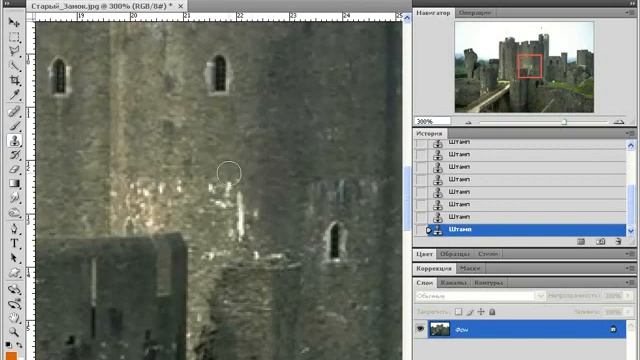Toggle lock transparent pixels

458,312
